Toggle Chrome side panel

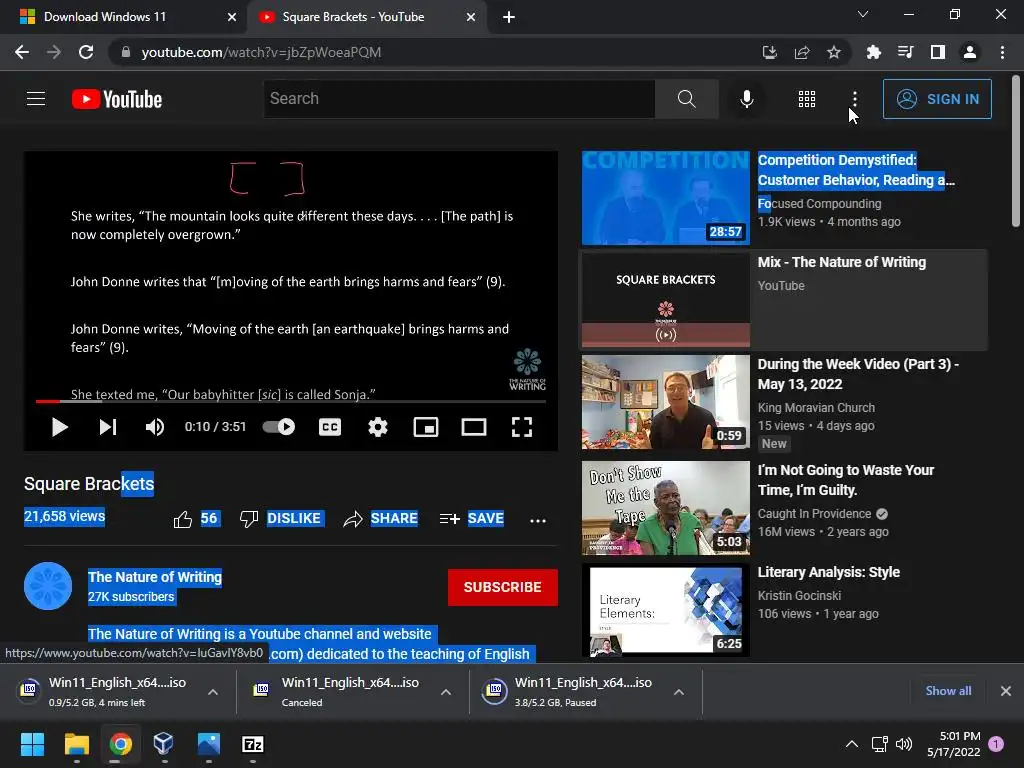tap(937, 52)
